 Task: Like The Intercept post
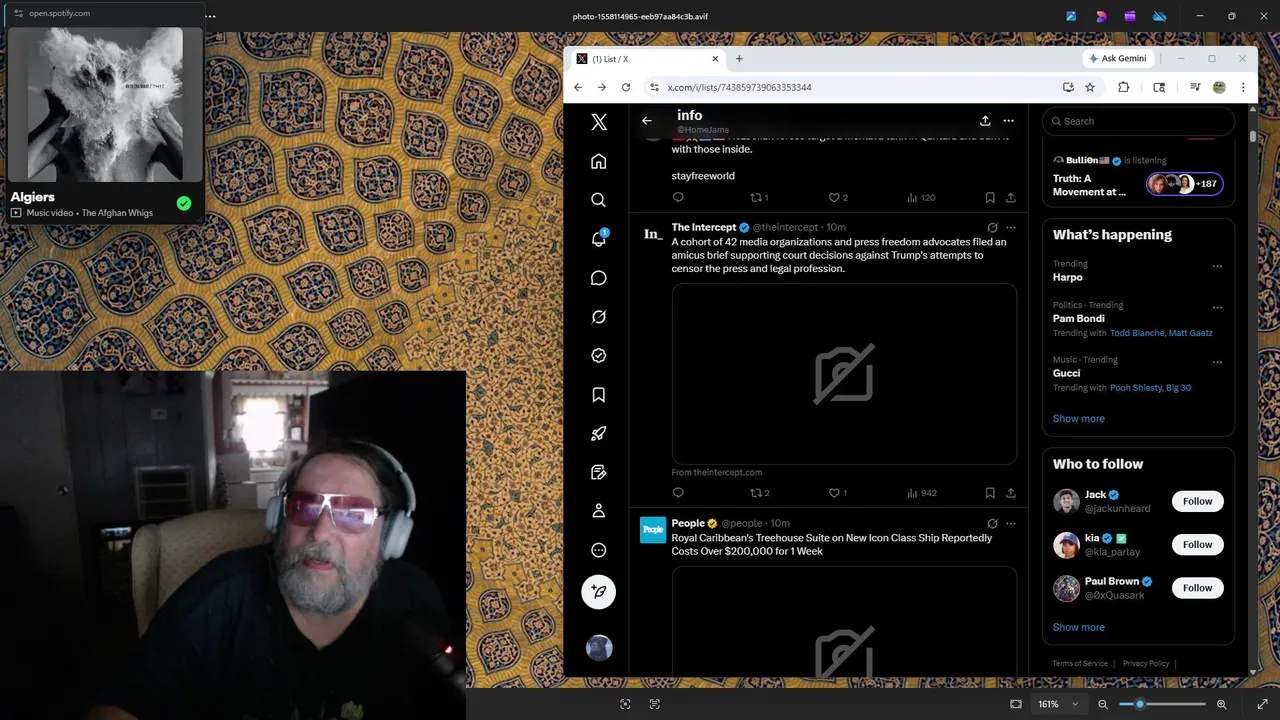click(838, 493)
